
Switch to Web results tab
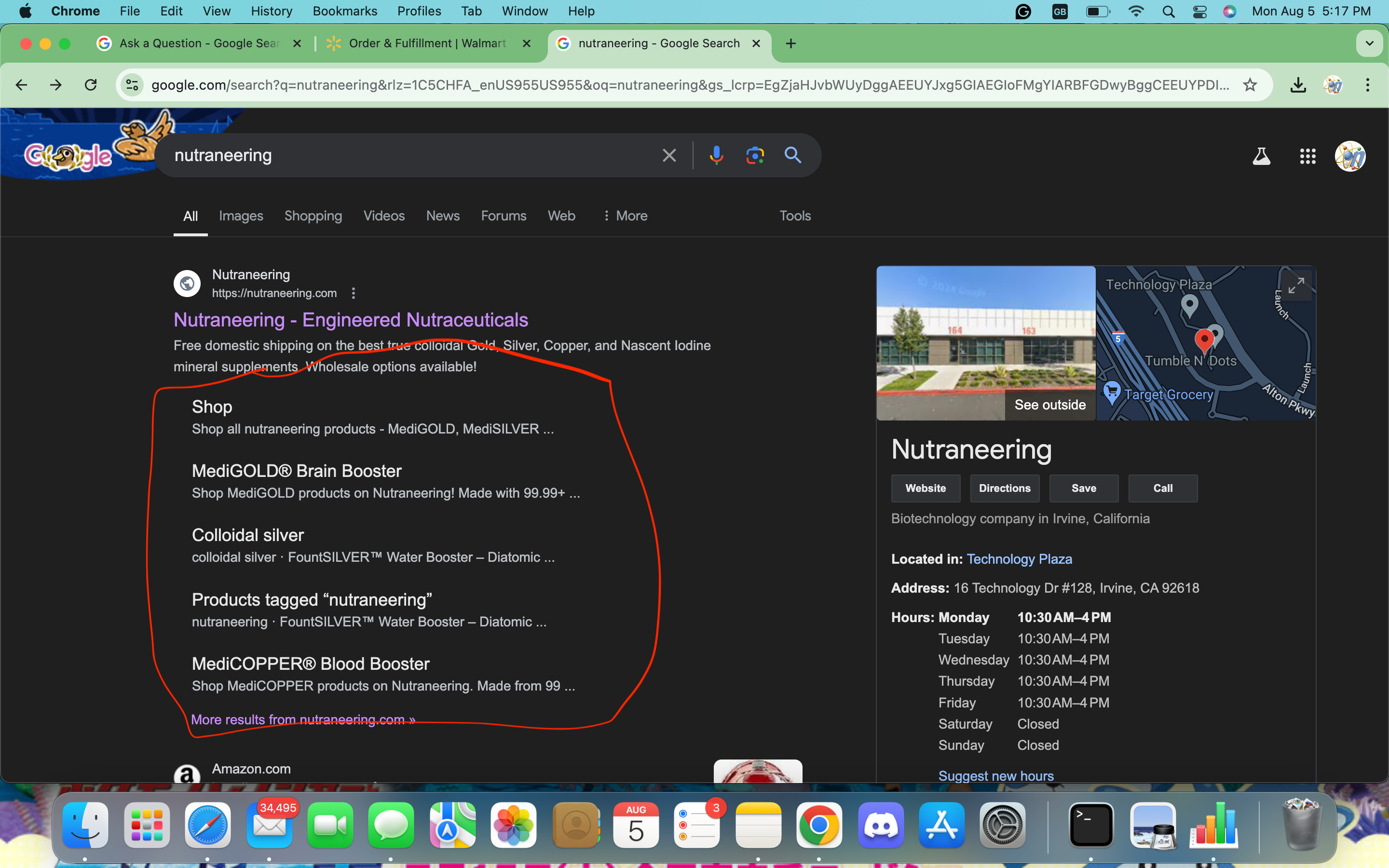pyautogui.click(x=561, y=216)
